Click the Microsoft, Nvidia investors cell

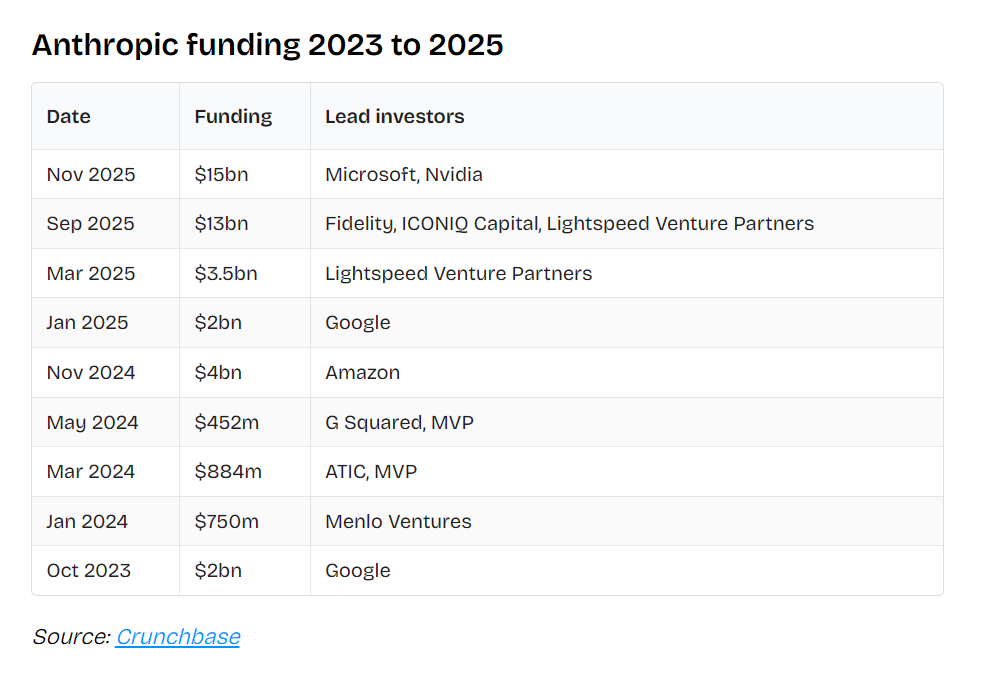[x=403, y=174]
